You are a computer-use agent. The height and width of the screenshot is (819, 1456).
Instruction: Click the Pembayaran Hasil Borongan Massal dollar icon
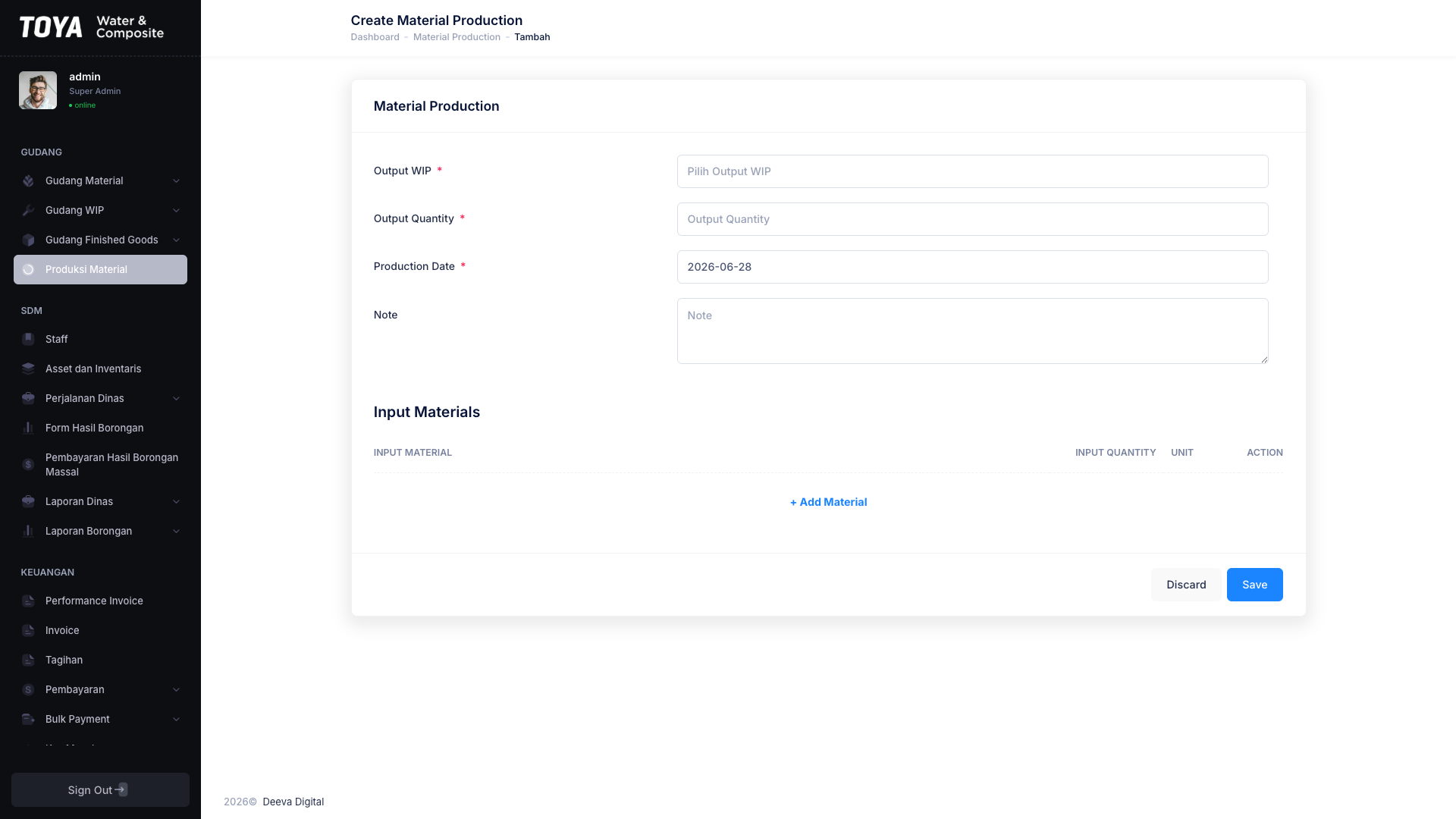pos(28,464)
